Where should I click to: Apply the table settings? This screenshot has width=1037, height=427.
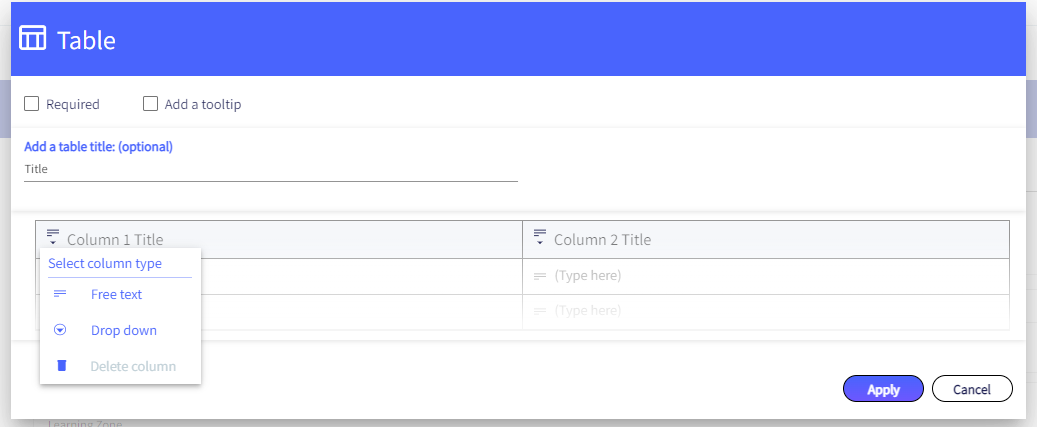pyautogui.click(x=883, y=389)
